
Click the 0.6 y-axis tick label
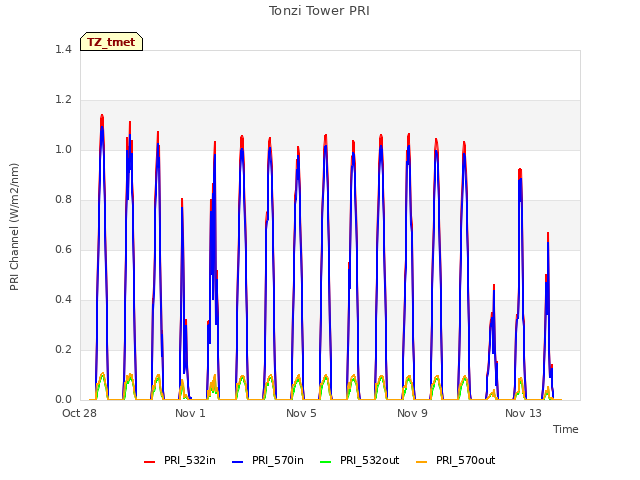tap(63, 249)
